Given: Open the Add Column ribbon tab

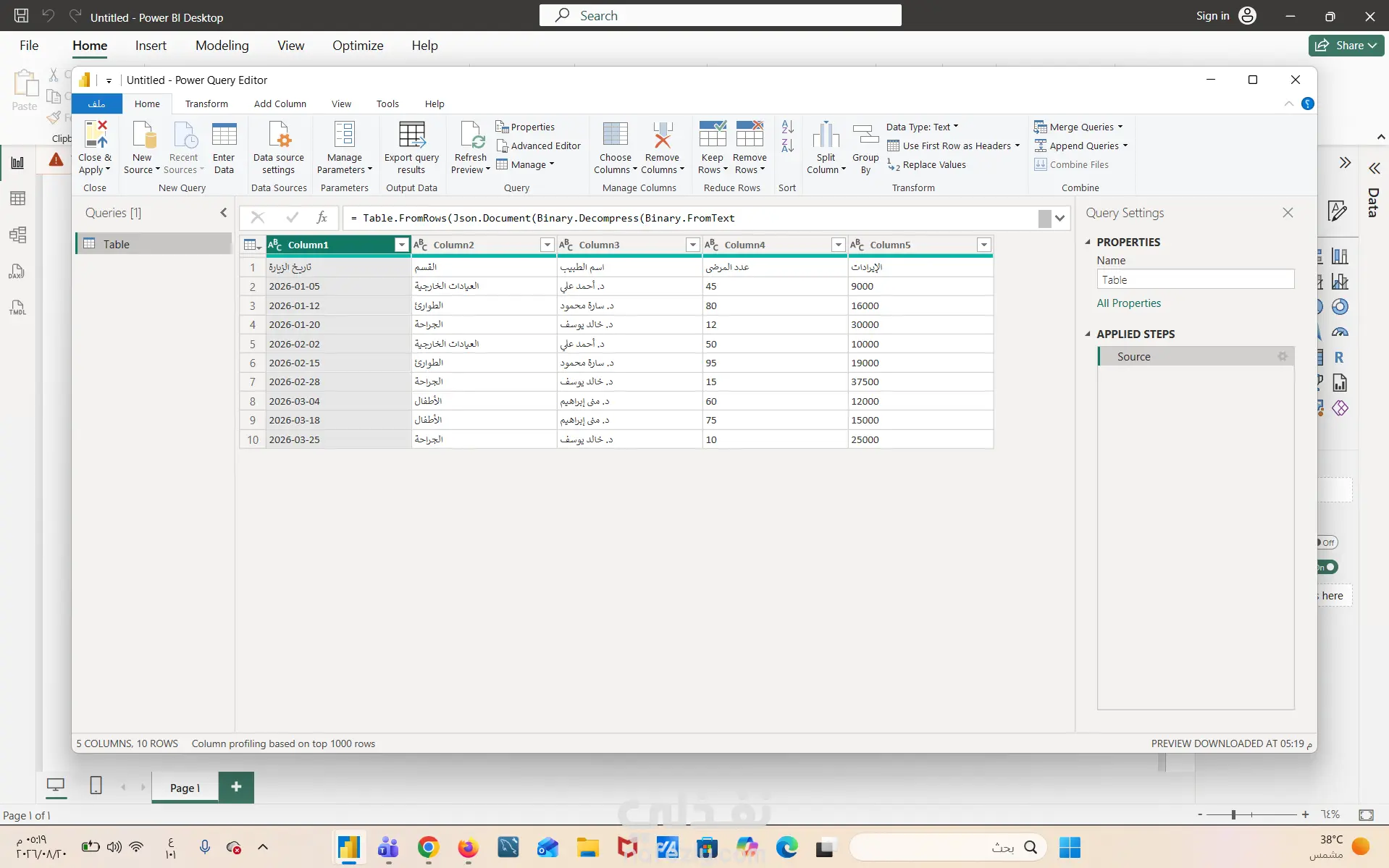Looking at the screenshot, I should [280, 104].
